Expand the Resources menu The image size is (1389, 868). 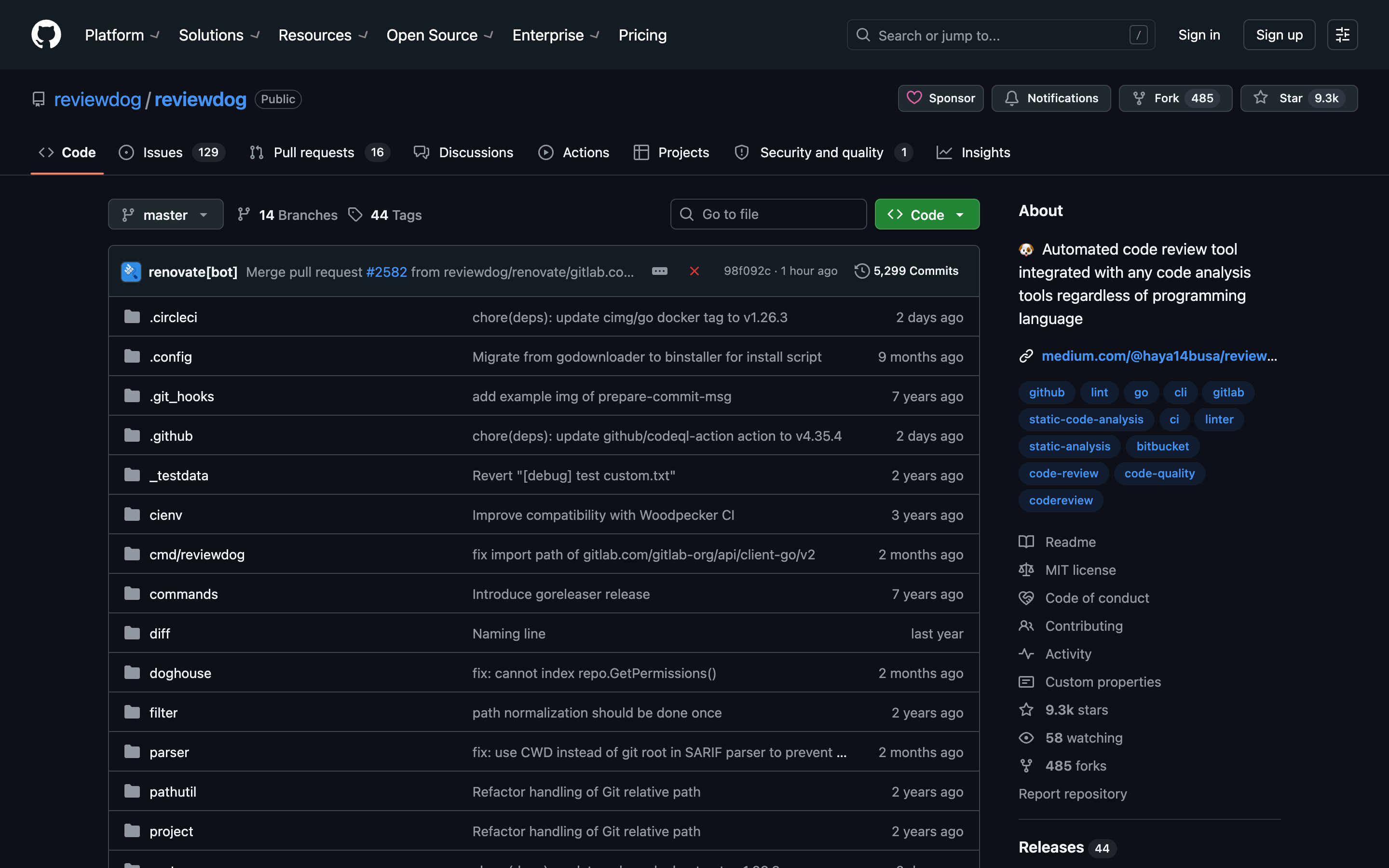[323, 35]
